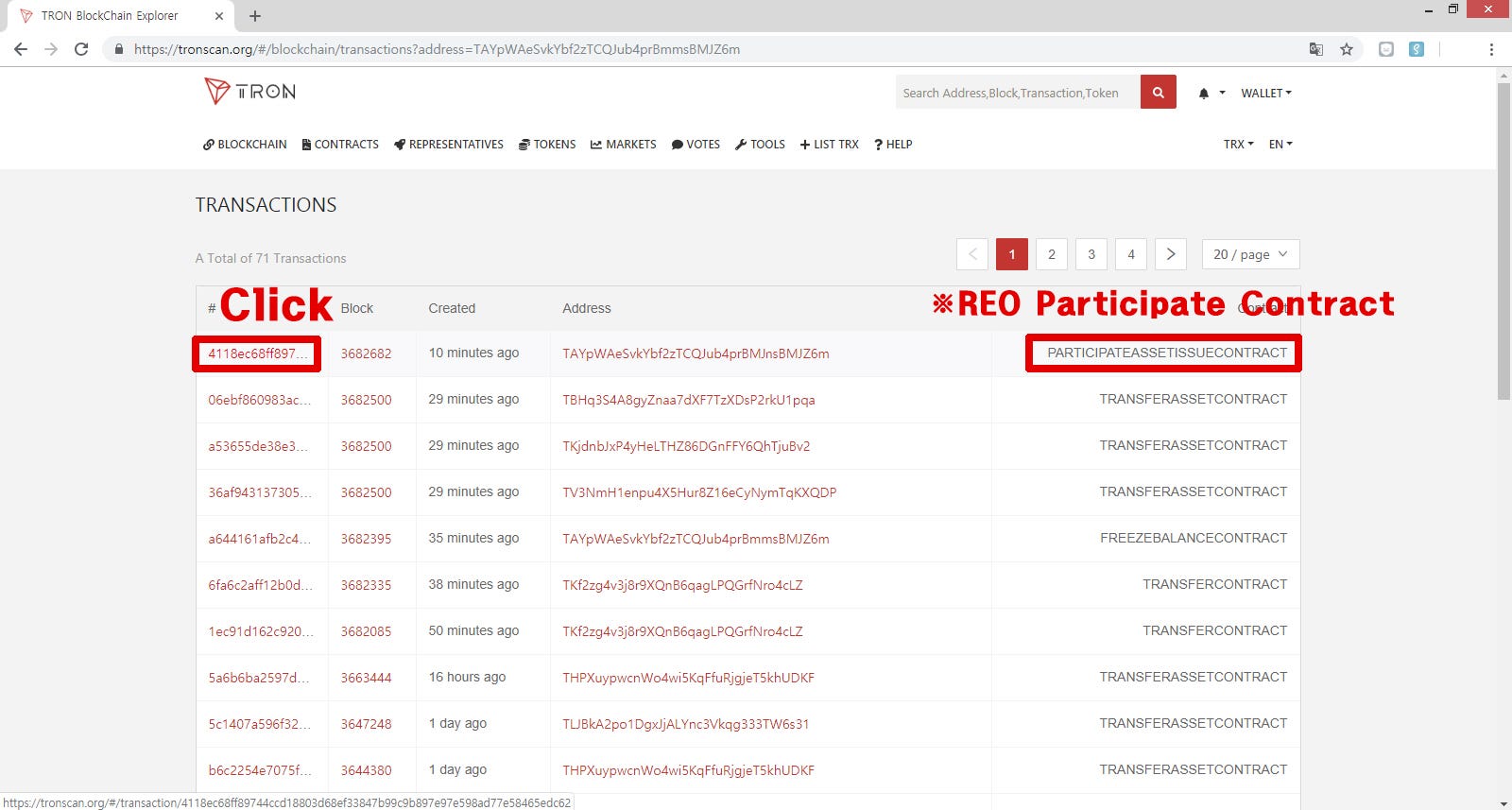Click the gray browser extension icon
This screenshot has width=1512, height=810.
pyautogui.click(x=1386, y=49)
